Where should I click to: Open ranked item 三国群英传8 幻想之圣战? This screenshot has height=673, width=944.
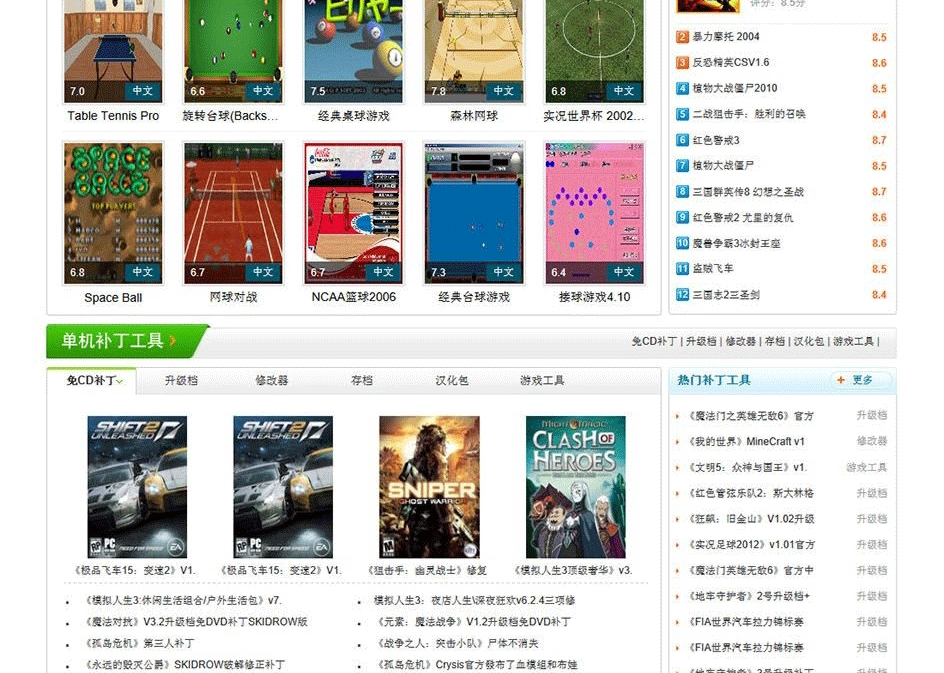[x=748, y=192]
